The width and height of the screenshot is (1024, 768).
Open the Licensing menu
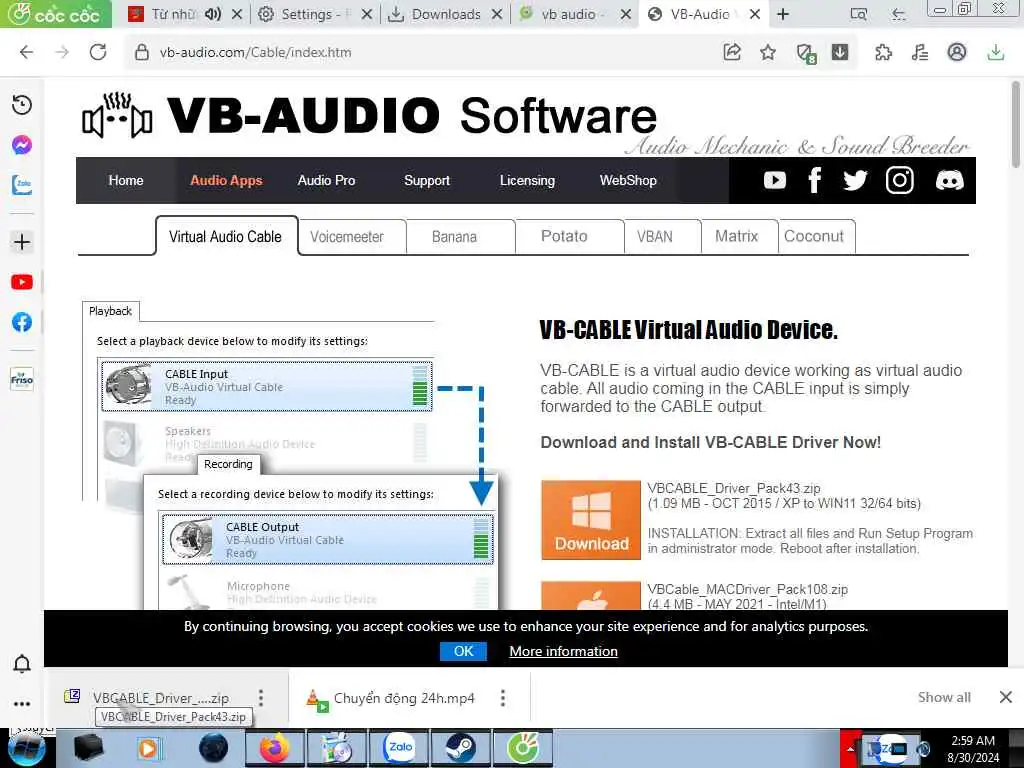(x=528, y=180)
